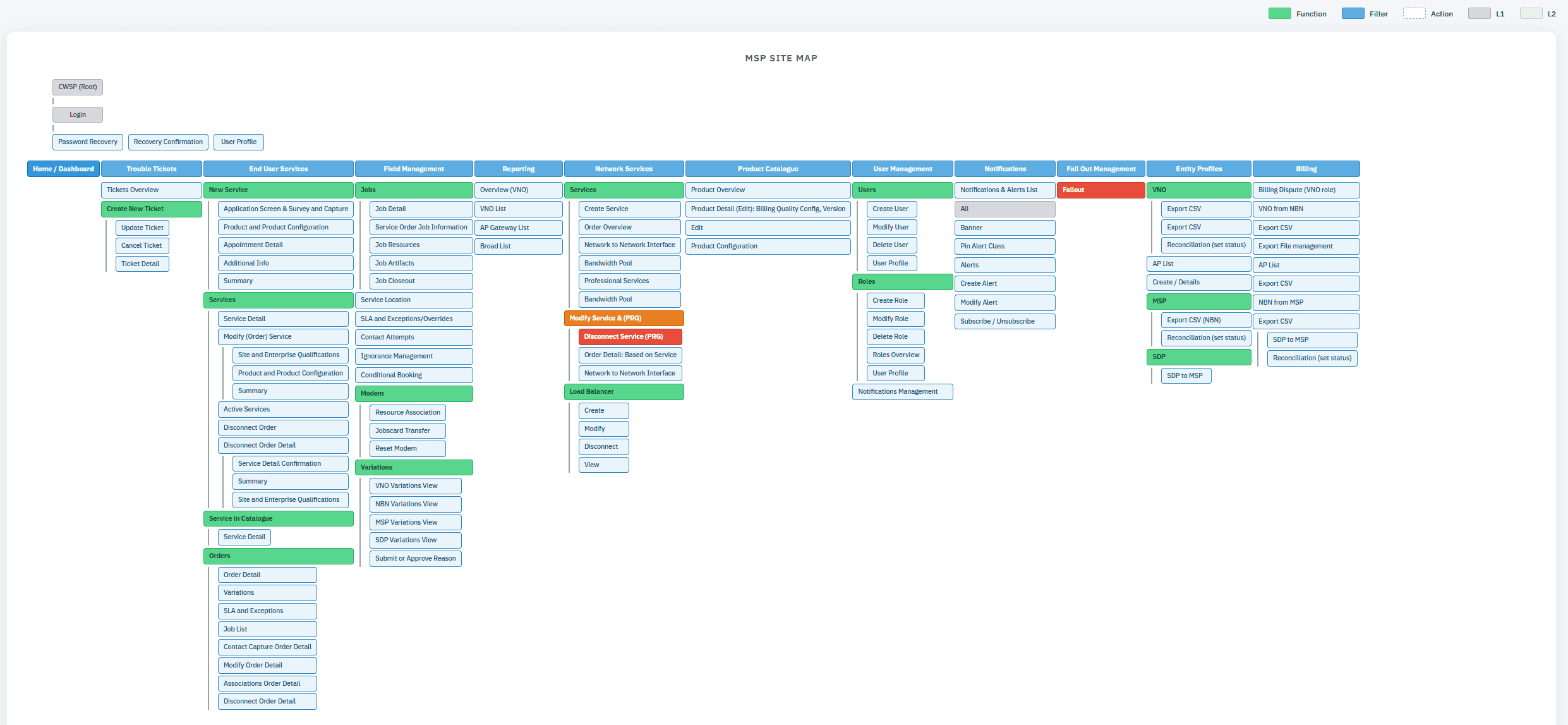Open the Load Balancer function group

pos(624,391)
